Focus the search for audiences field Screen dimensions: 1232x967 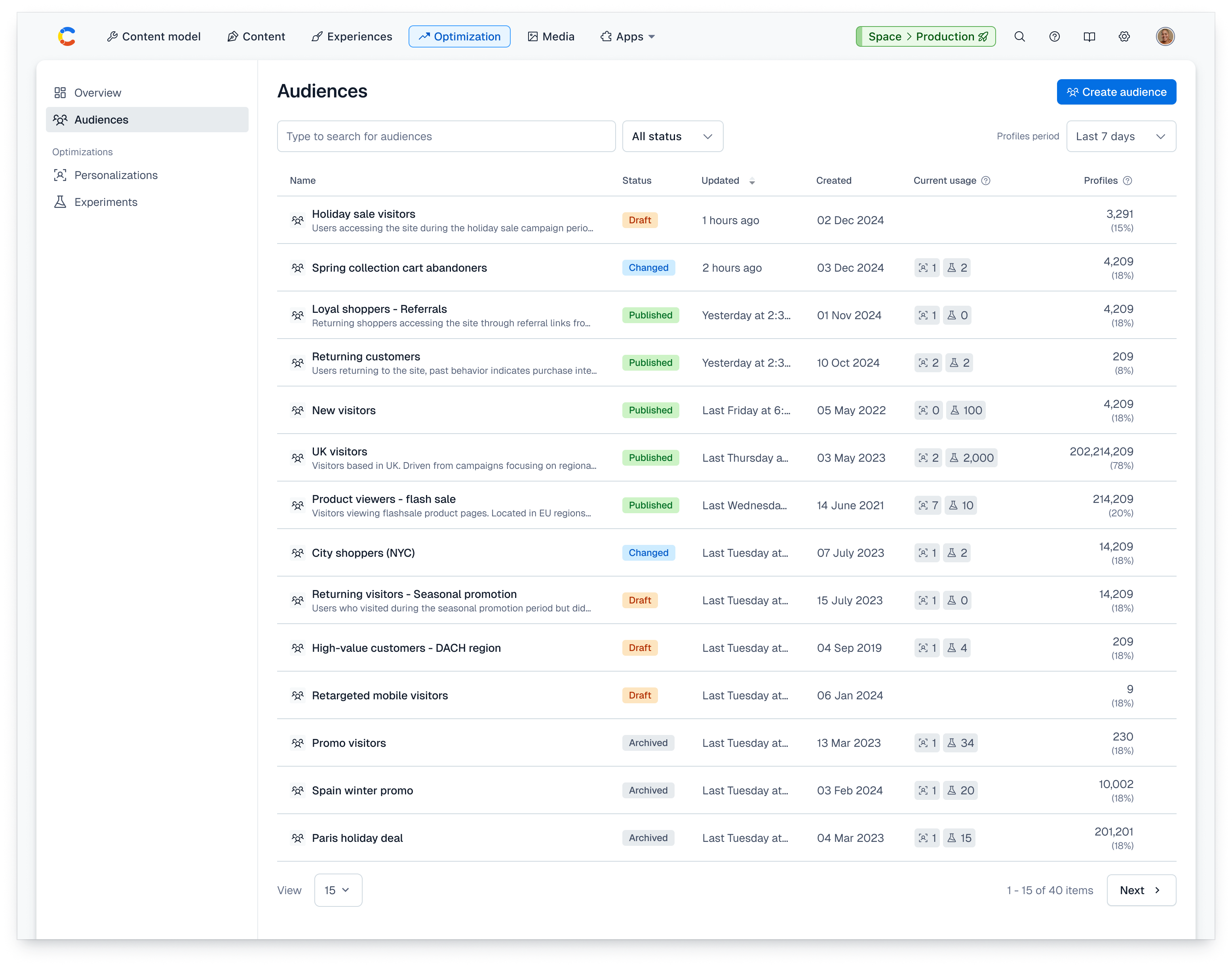[446, 137]
